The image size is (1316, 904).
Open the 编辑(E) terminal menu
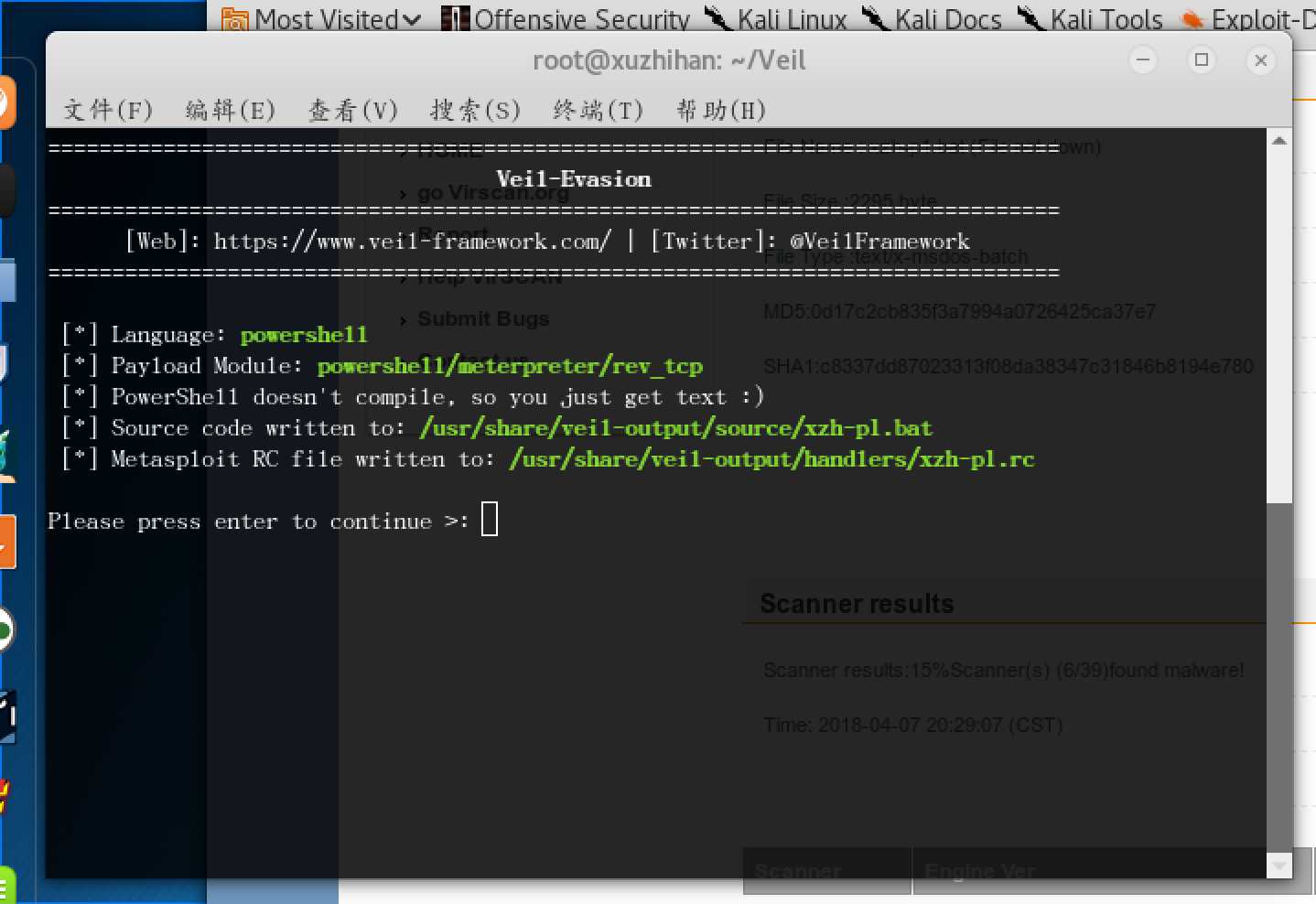point(231,111)
